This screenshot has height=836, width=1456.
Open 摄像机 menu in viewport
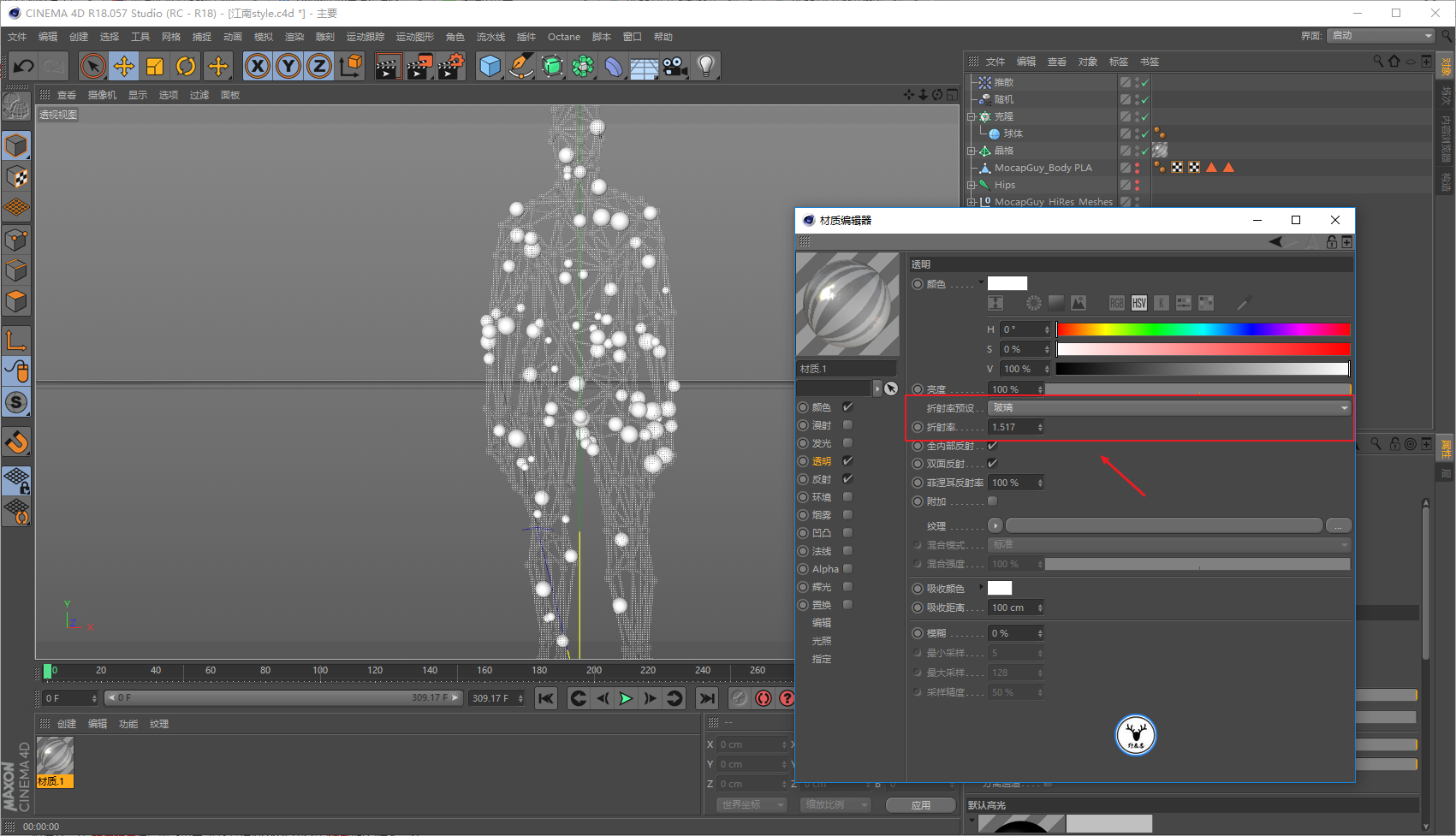pos(102,95)
